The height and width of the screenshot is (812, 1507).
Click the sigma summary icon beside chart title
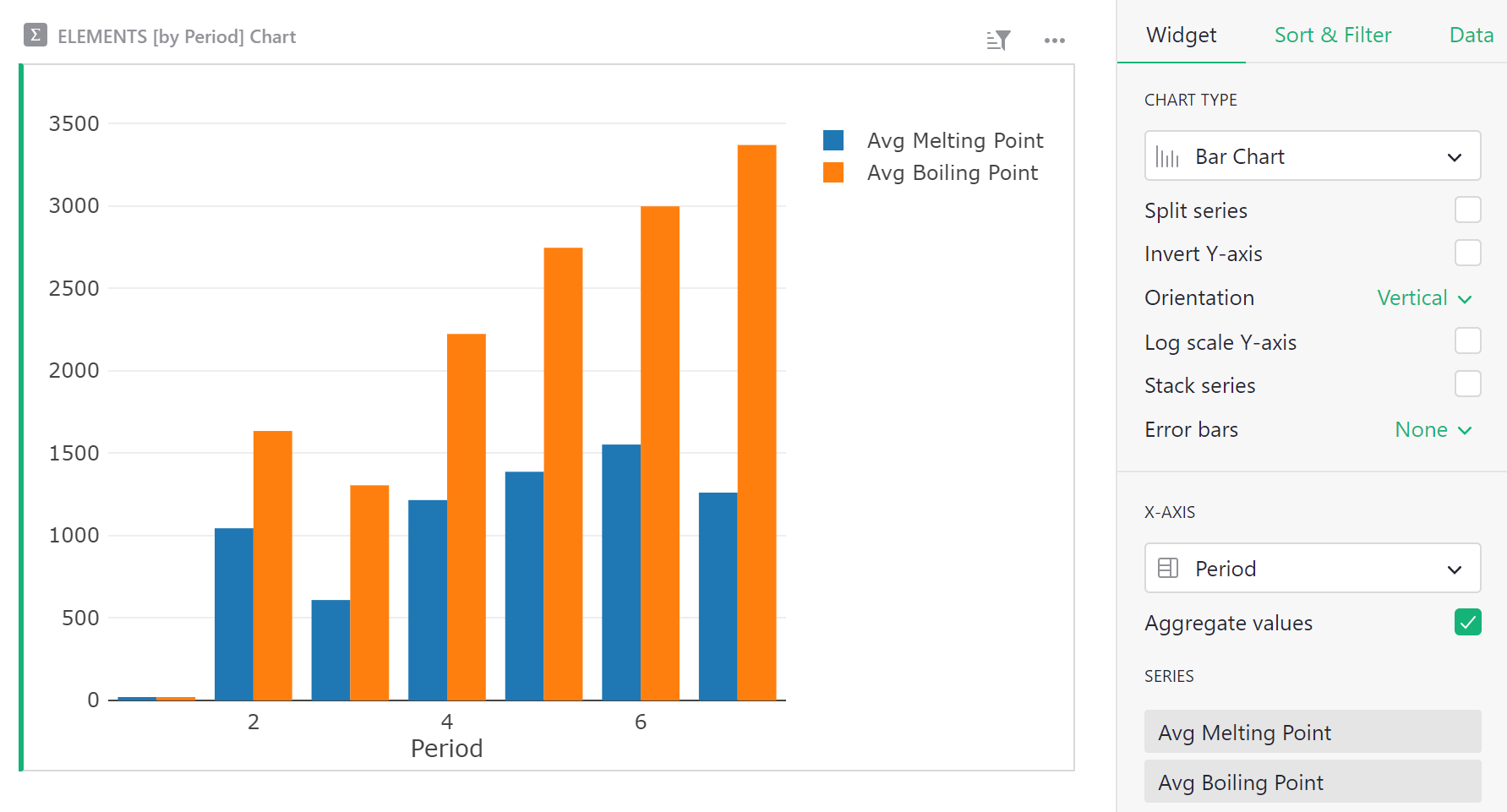coord(34,35)
